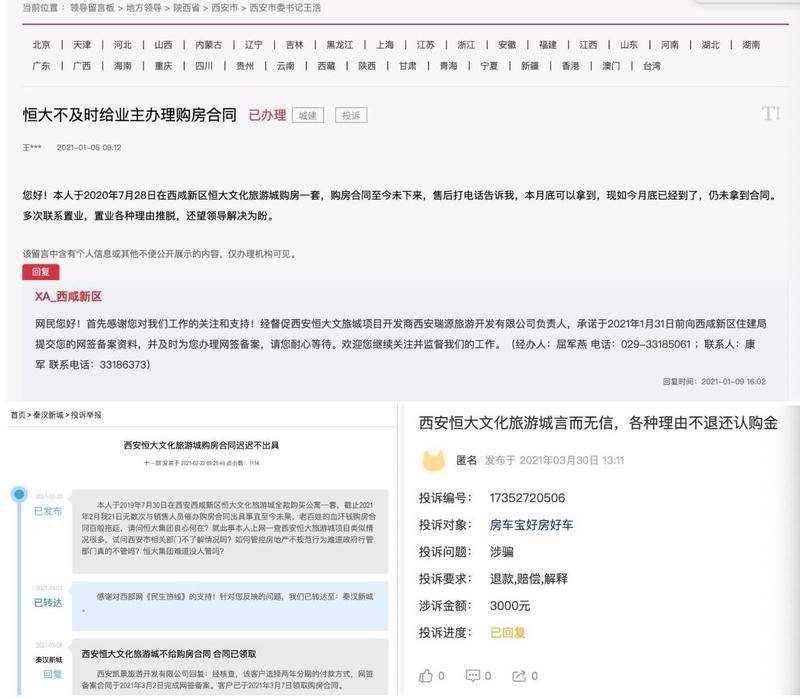Screen dimensions: 800x698
Task: Click the 领导留言板 breadcrumb link
Action: pyautogui.click(x=92, y=8)
